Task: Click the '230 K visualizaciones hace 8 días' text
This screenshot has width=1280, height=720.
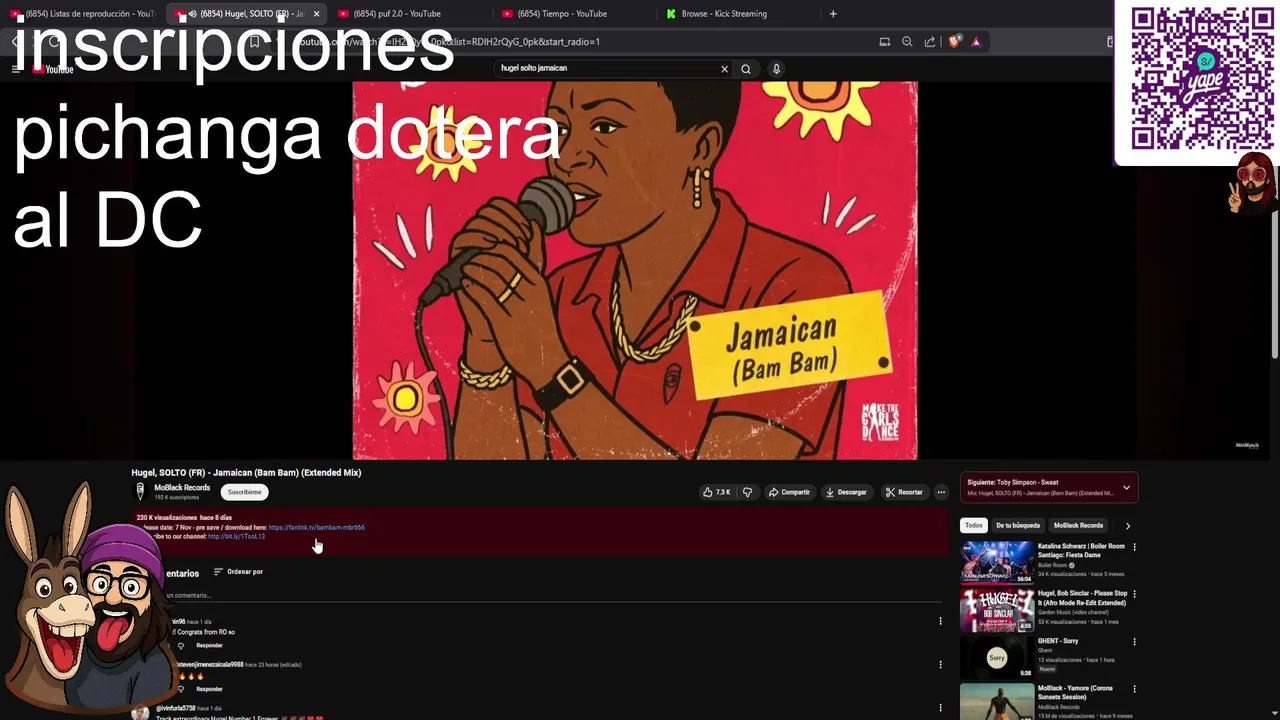Action: pyautogui.click(x=184, y=518)
